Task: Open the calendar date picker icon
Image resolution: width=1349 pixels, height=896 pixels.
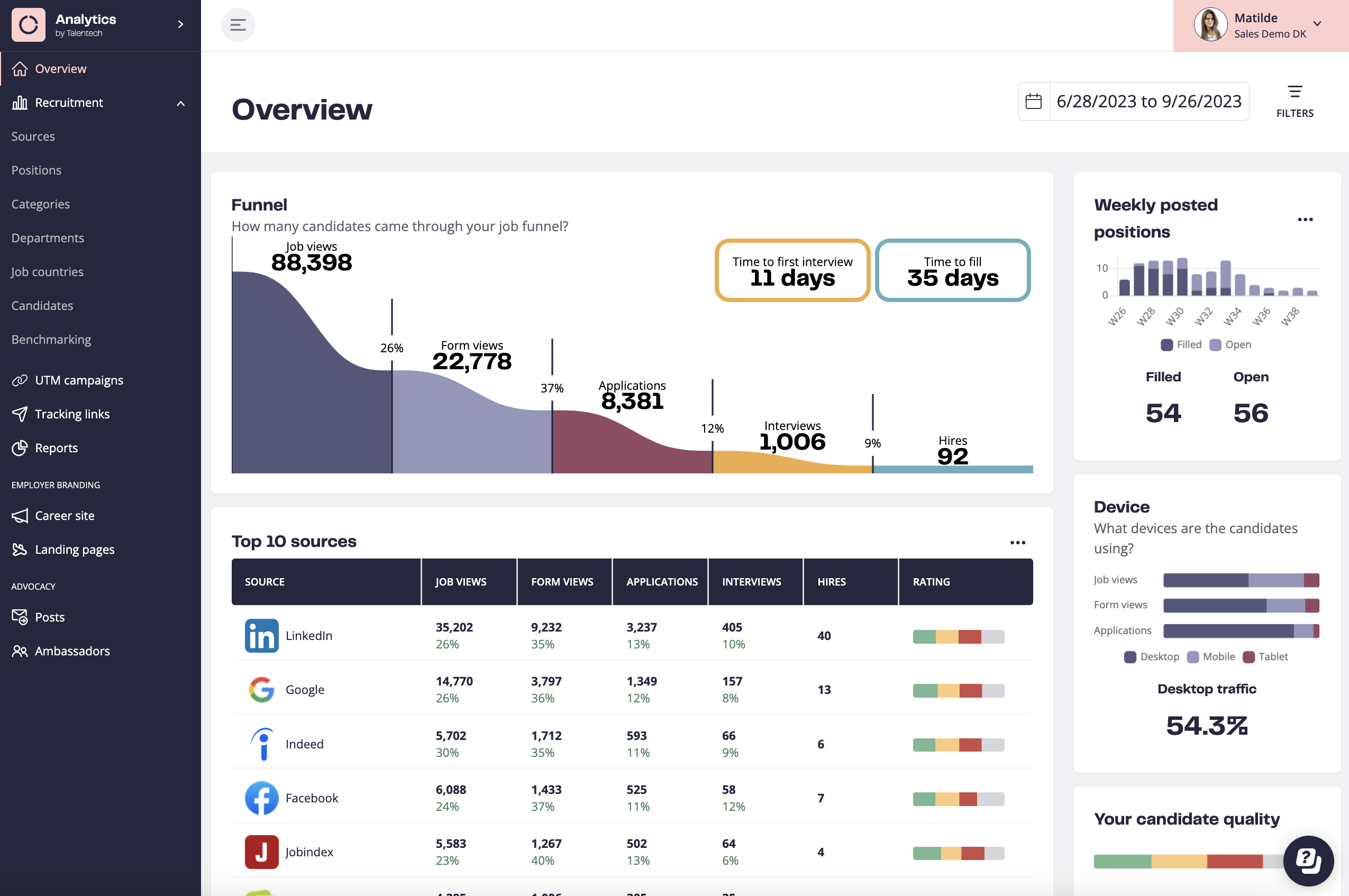Action: (x=1033, y=101)
